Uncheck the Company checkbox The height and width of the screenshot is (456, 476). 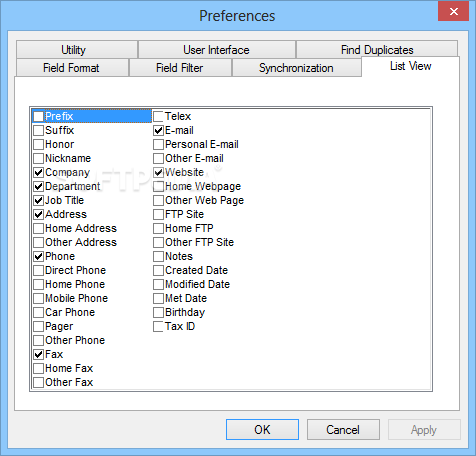click(39, 172)
